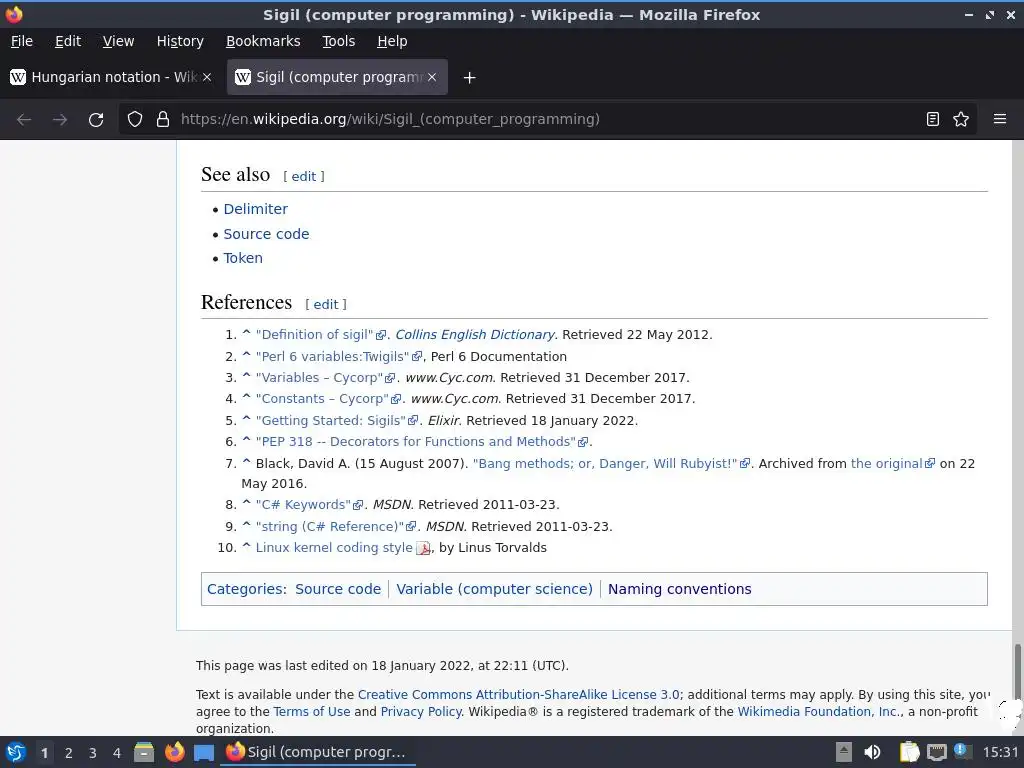Switch to the Hungarian notation tab
The image size is (1024, 768).
[112, 77]
